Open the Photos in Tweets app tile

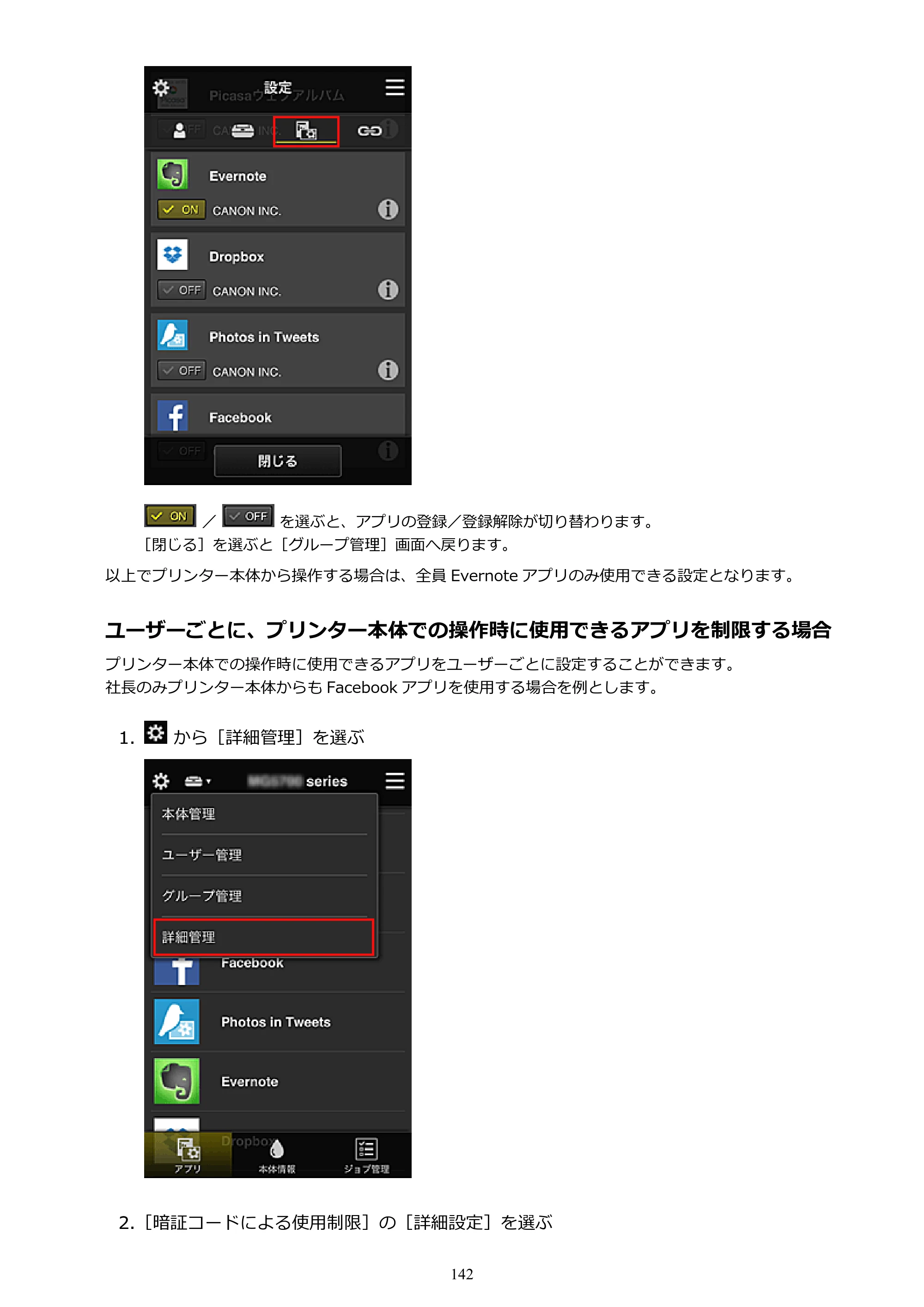[278, 1022]
